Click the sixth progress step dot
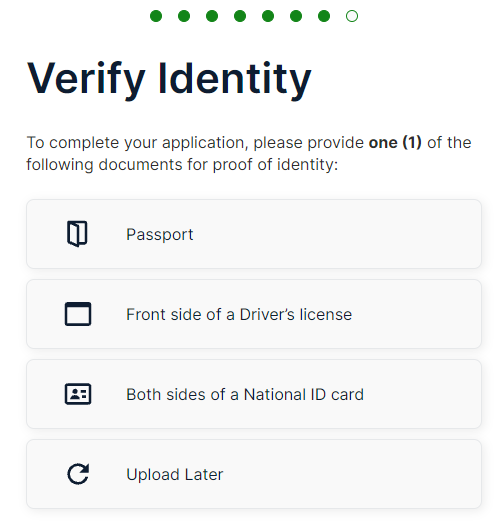The height and width of the screenshot is (522, 500). 296,16
